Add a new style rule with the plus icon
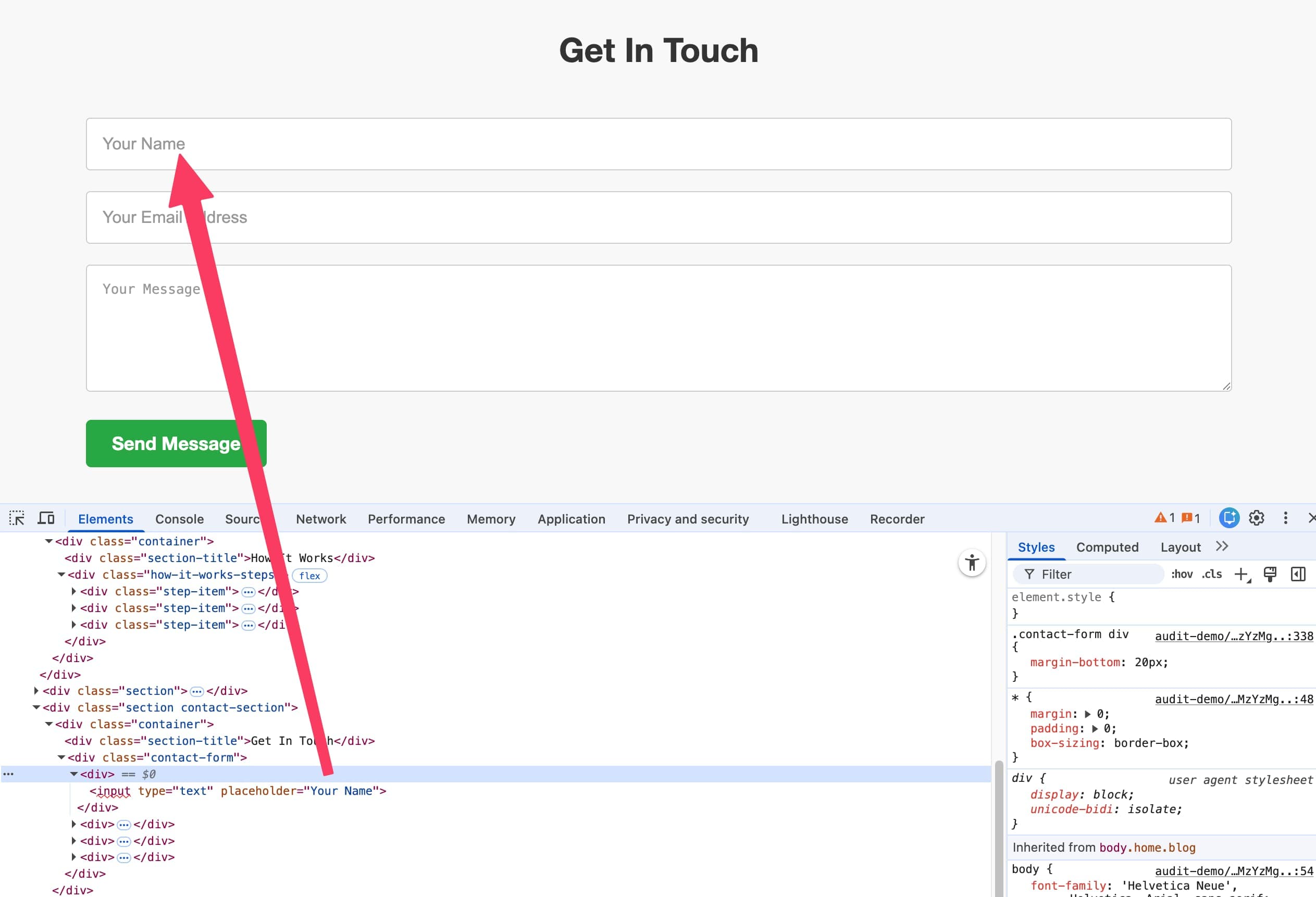Screen dimensions: 1316x897 [x=1242, y=574]
